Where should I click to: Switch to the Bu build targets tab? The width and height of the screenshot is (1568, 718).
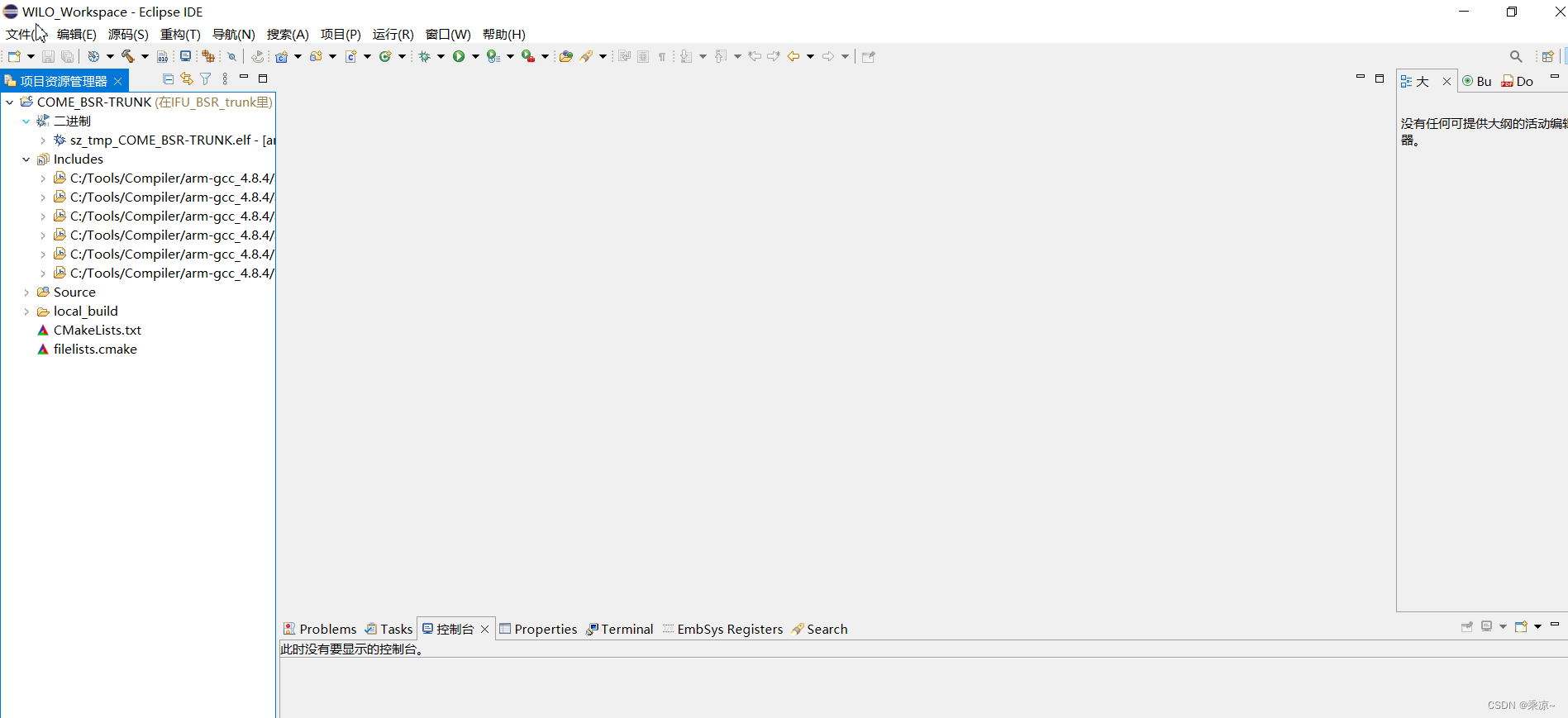pyautogui.click(x=1477, y=81)
